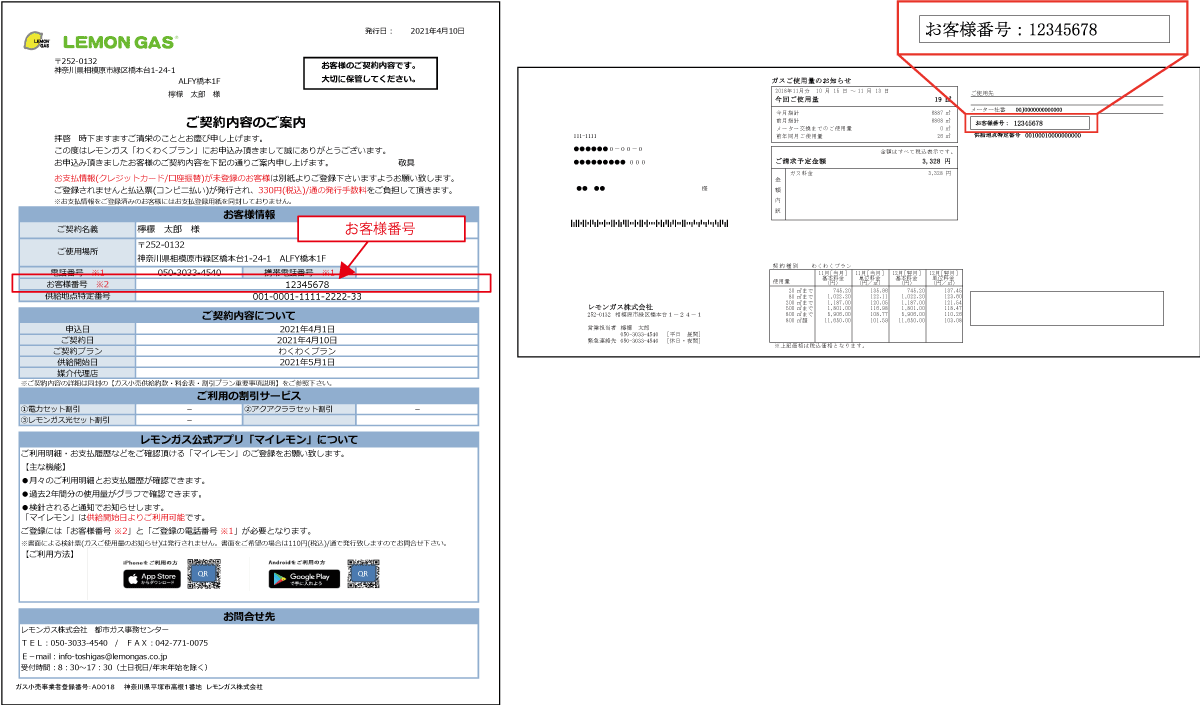The width and height of the screenshot is (1200, 705).
Task: Click the green LEMON GAS wordmark
Action: [x=120, y=42]
